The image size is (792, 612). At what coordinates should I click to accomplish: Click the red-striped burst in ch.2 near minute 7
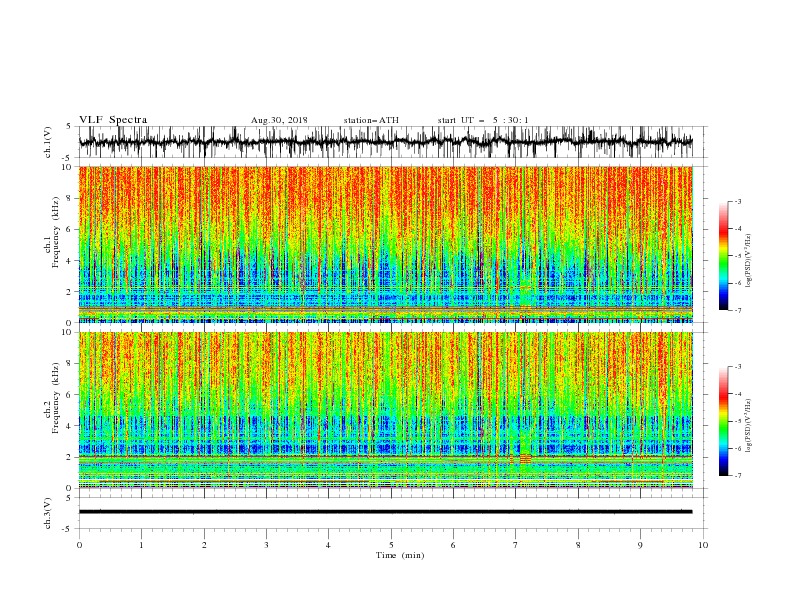[x=526, y=458]
